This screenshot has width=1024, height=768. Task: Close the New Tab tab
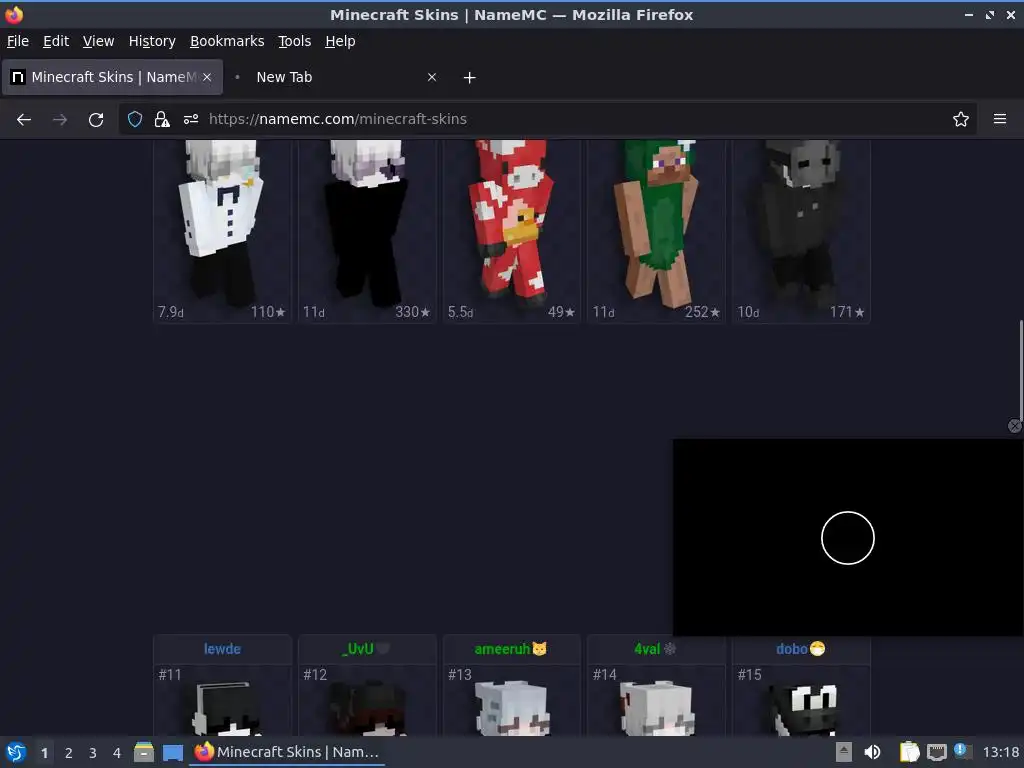coord(432,77)
